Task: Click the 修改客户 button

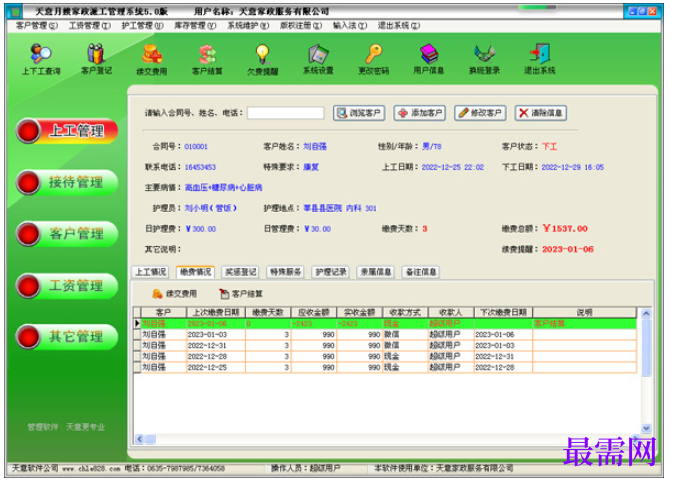Action: click(480, 113)
